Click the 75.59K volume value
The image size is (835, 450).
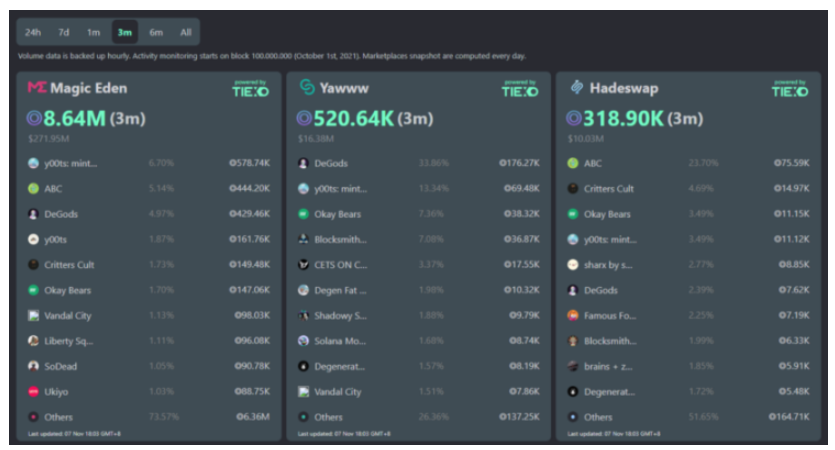(792, 163)
